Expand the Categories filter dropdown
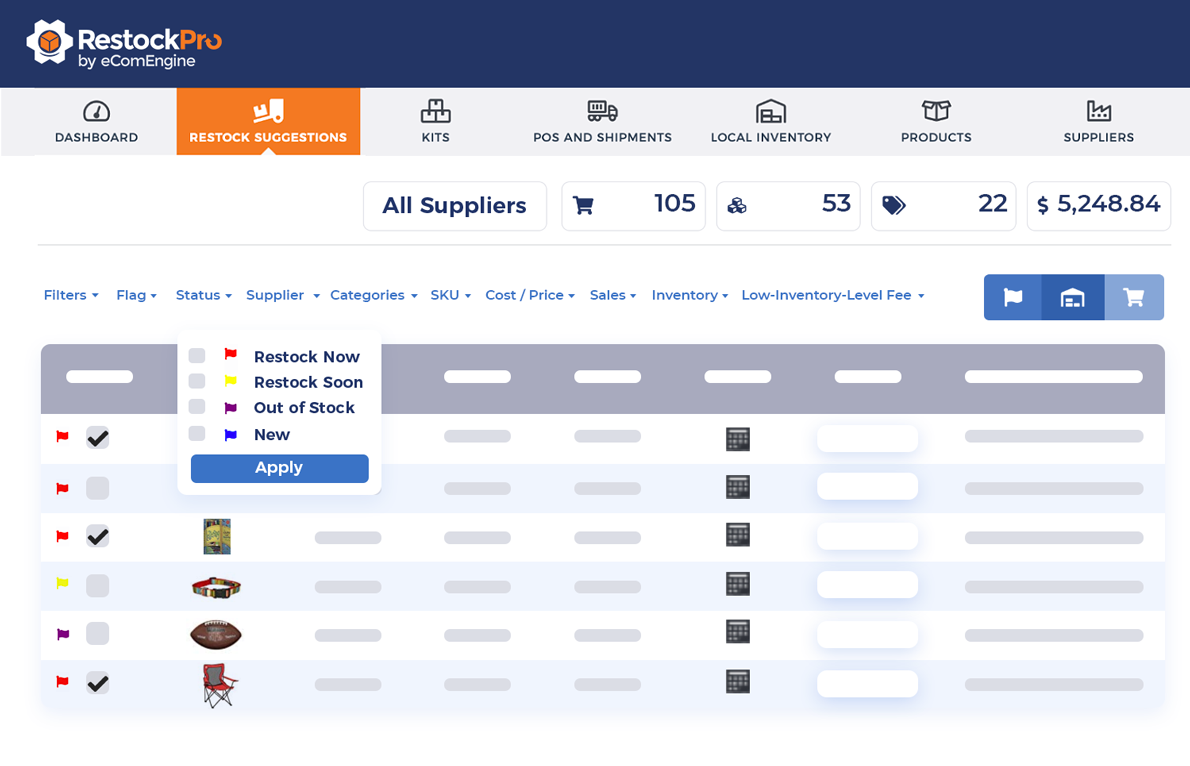 point(373,295)
